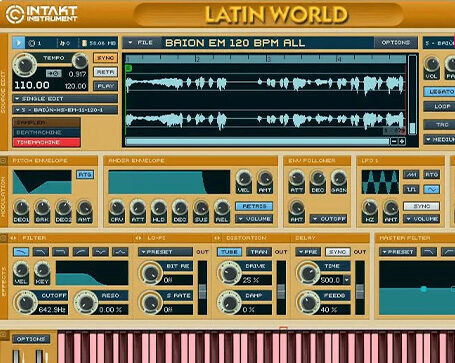Click waveform zoom in plus icon
The height and width of the screenshot is (363, 455).
coord(402,142)
